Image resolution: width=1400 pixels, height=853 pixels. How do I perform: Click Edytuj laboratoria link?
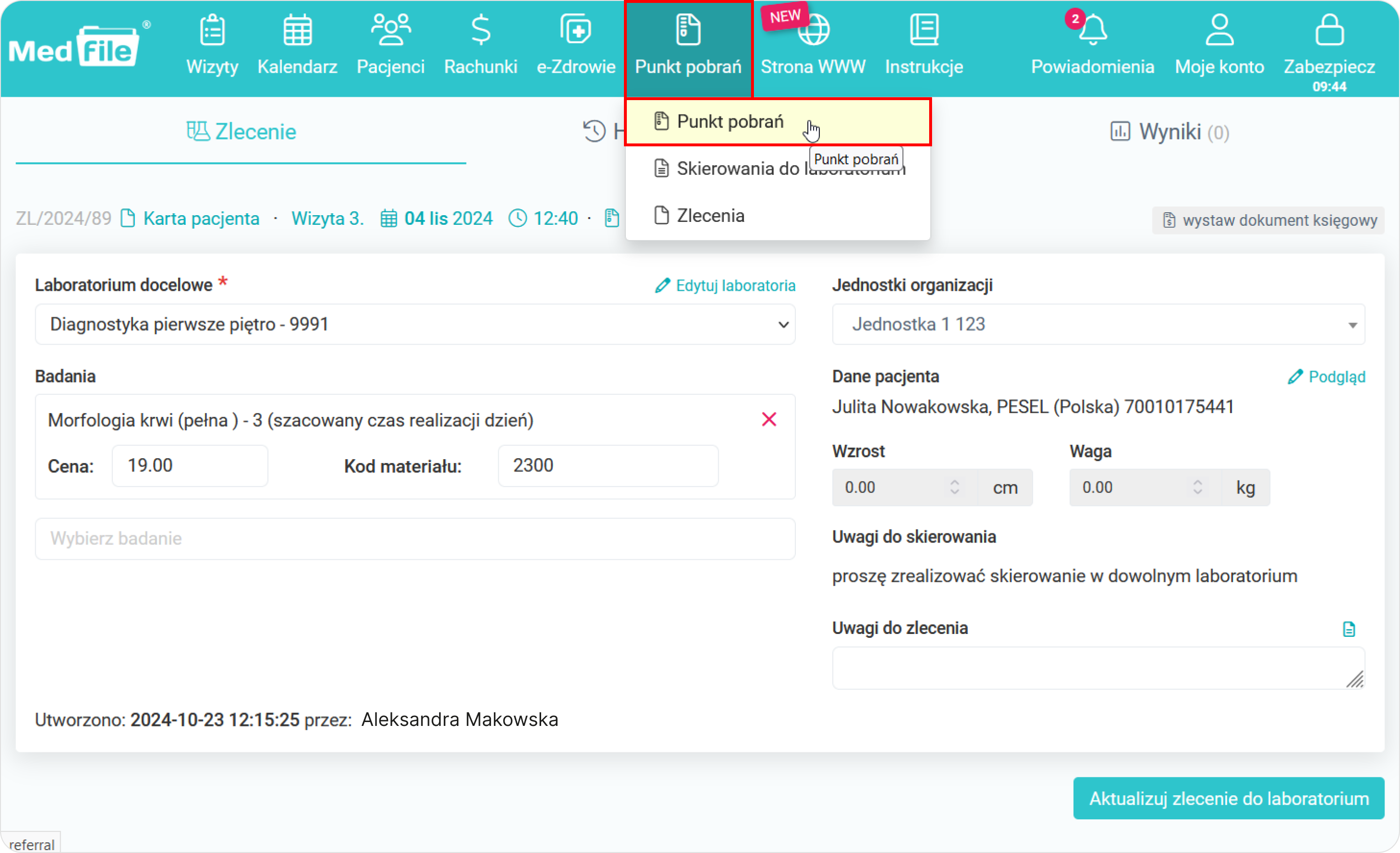pyautogui.click(x=725, y=286)
